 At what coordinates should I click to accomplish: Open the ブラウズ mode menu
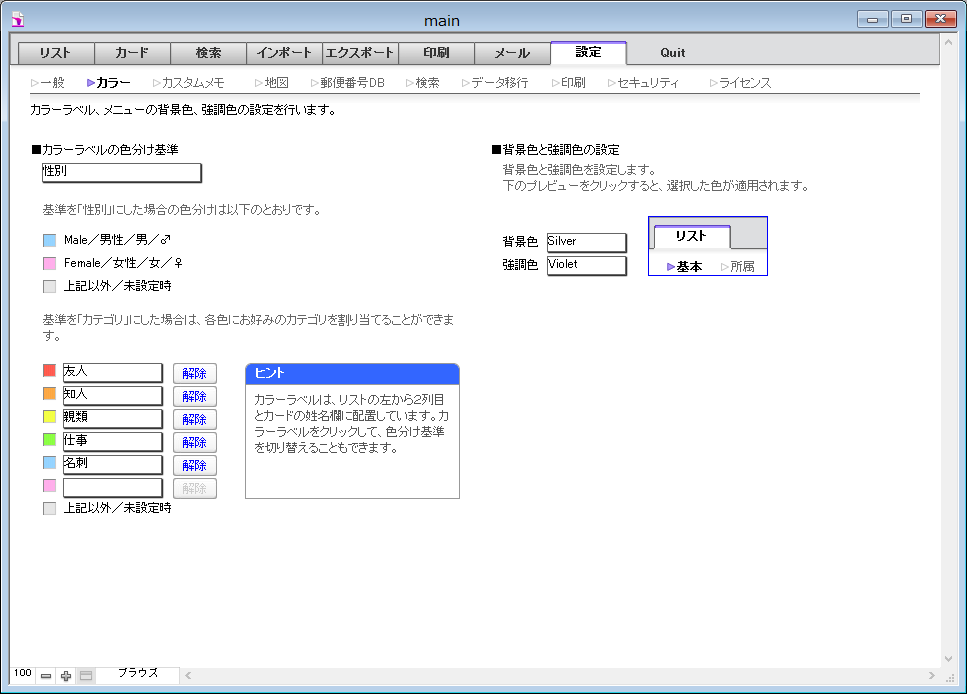(x=138, y=674)
